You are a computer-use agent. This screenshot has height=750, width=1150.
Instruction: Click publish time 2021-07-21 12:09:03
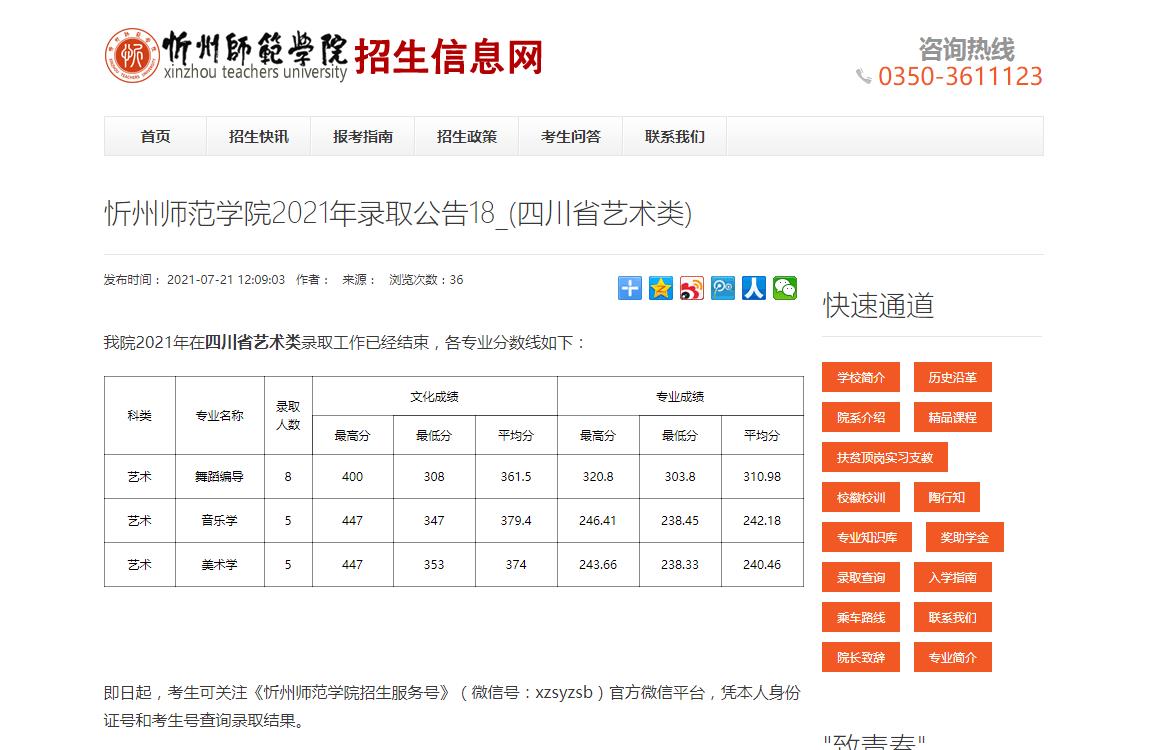(226, 279)
